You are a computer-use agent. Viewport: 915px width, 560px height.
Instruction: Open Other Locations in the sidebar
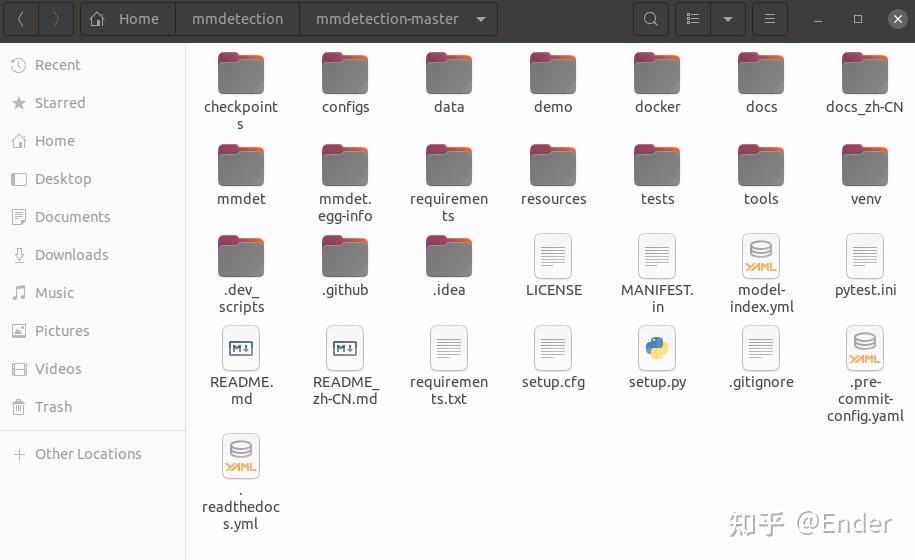[x=93, y=454]
